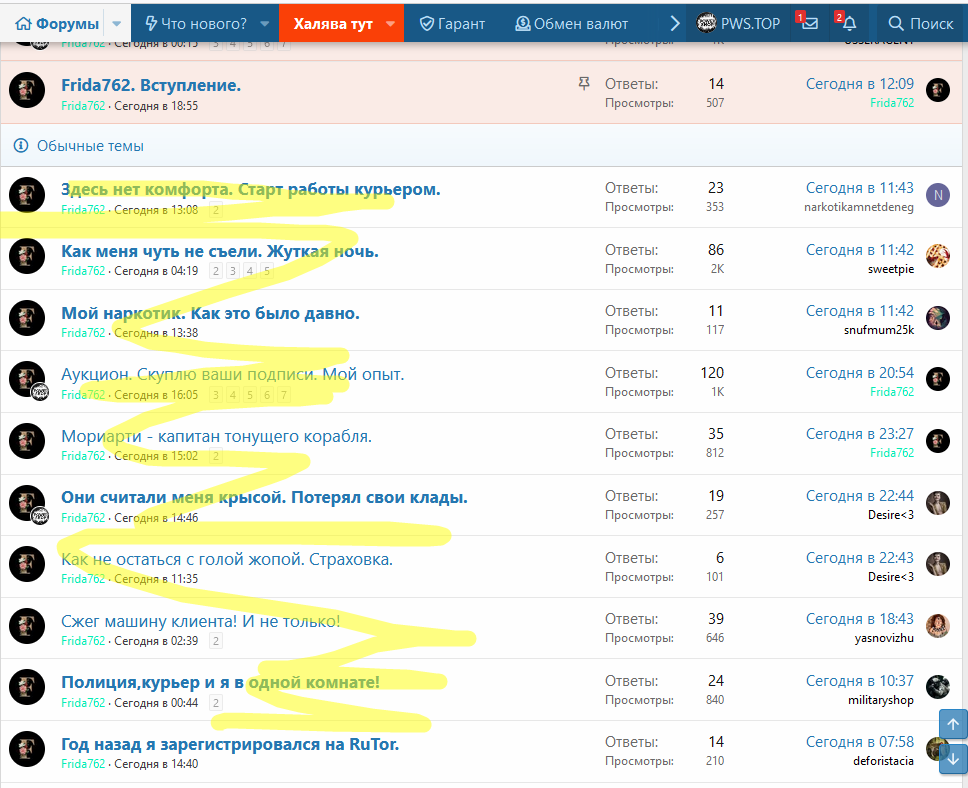This screenshot has height=788, width=968.
Task: Click author avatar of 'Сжег машину клиента' thread
Action: (x=27, y=626)
